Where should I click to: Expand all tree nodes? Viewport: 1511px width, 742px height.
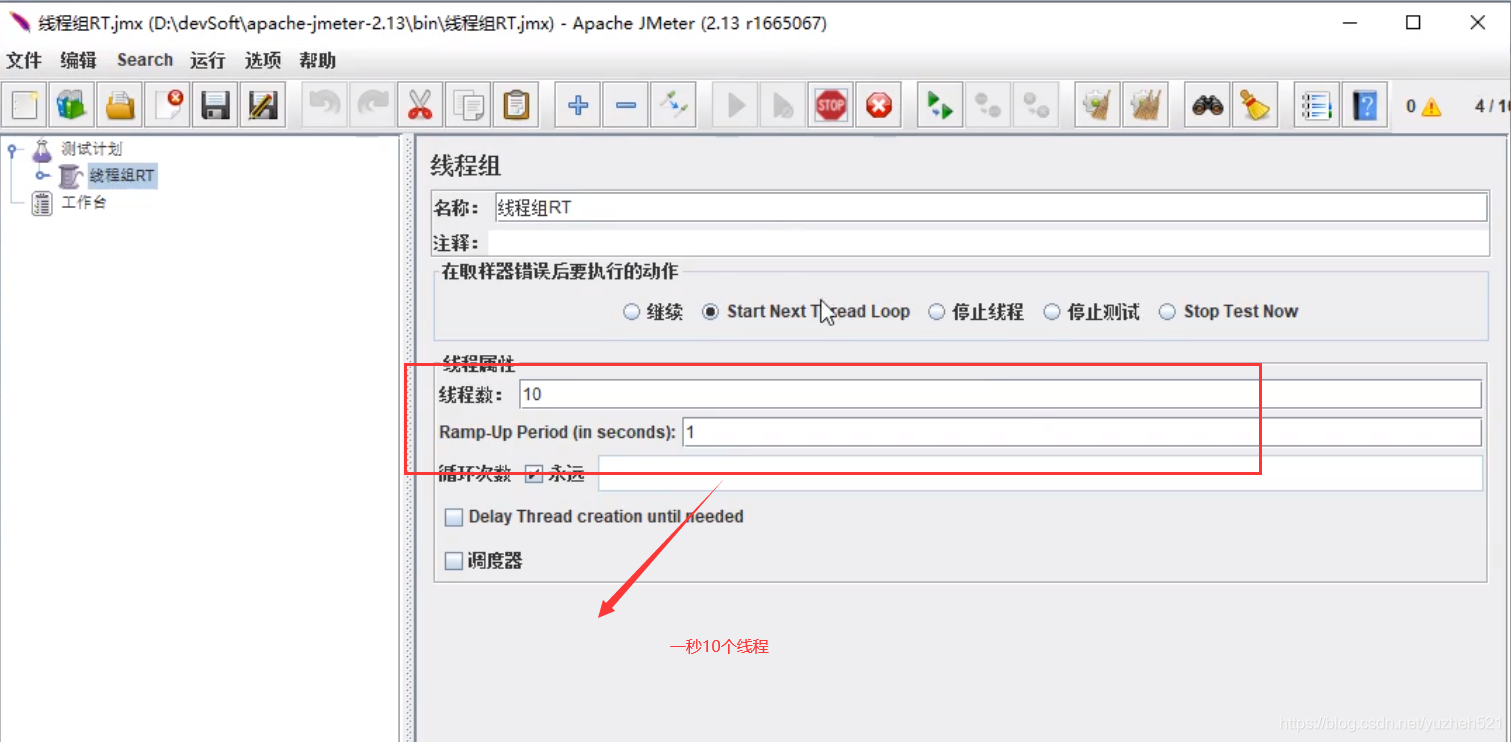(x=577, y=104)
